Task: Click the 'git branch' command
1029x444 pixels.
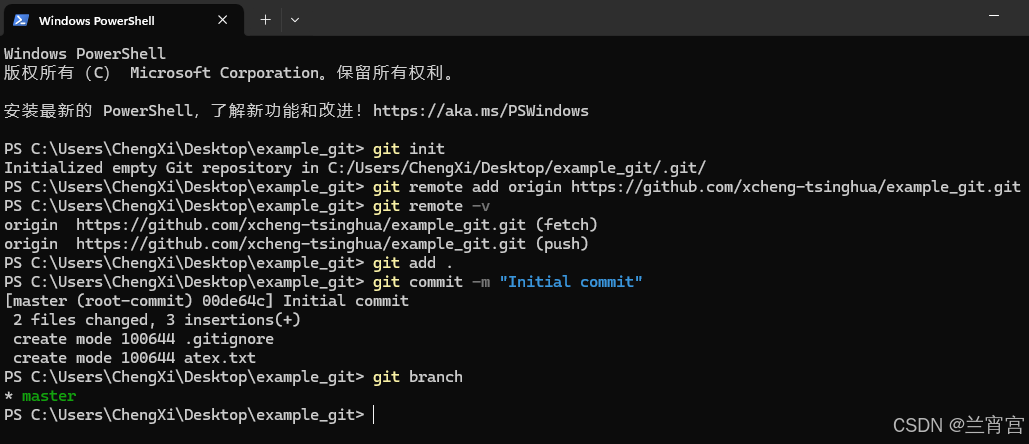Action: pos(417,377)
